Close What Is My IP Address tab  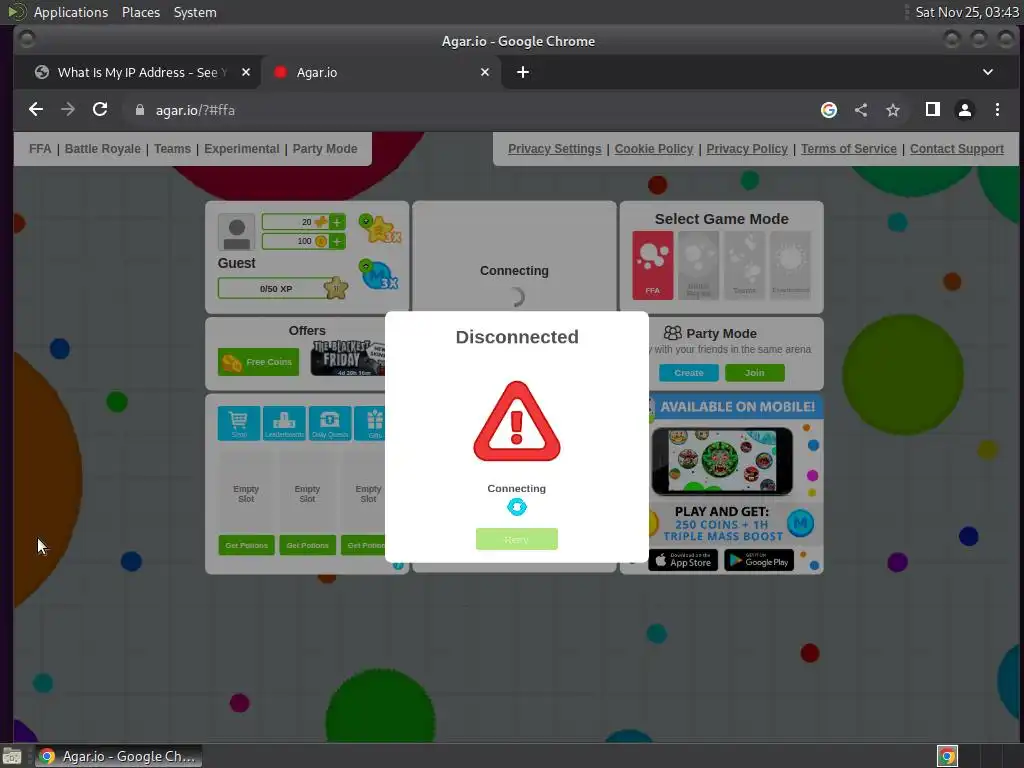[246, 72]
